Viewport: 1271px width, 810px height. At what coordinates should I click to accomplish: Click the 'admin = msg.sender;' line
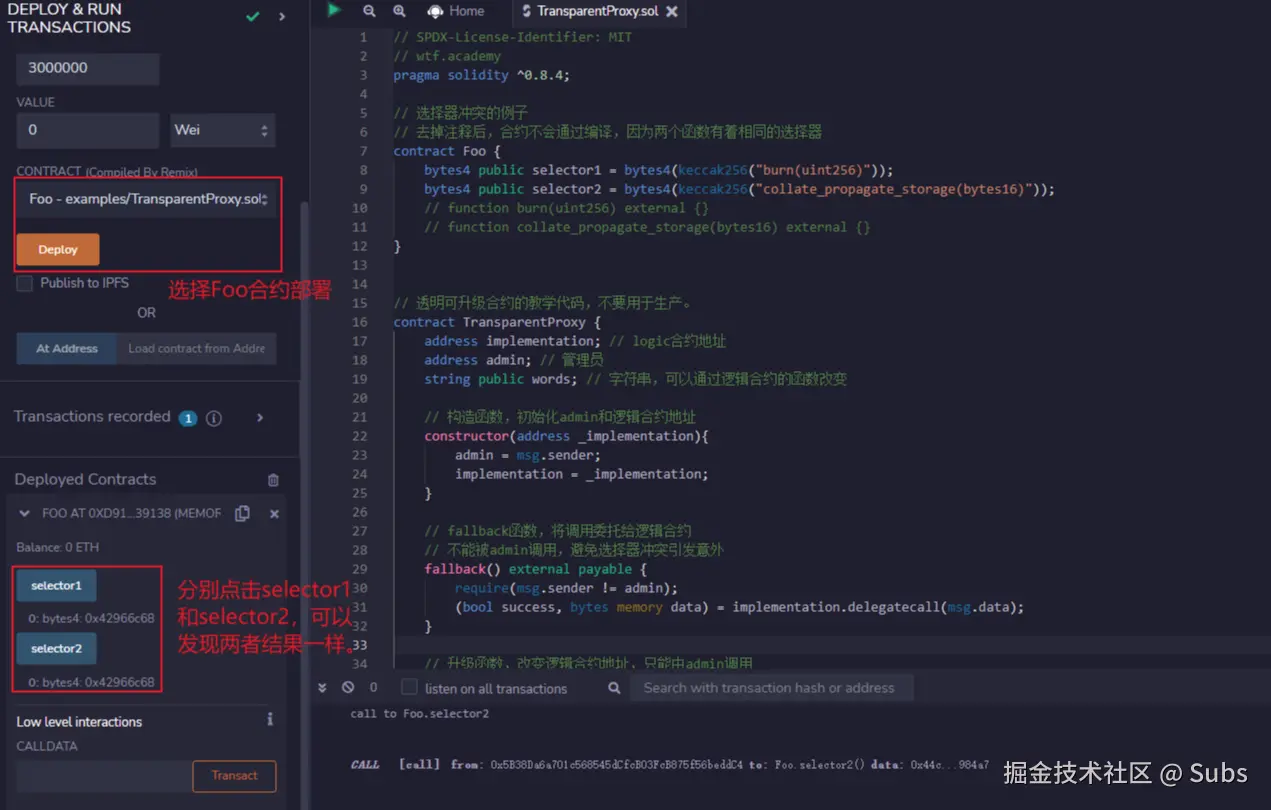tap(527, 455)
